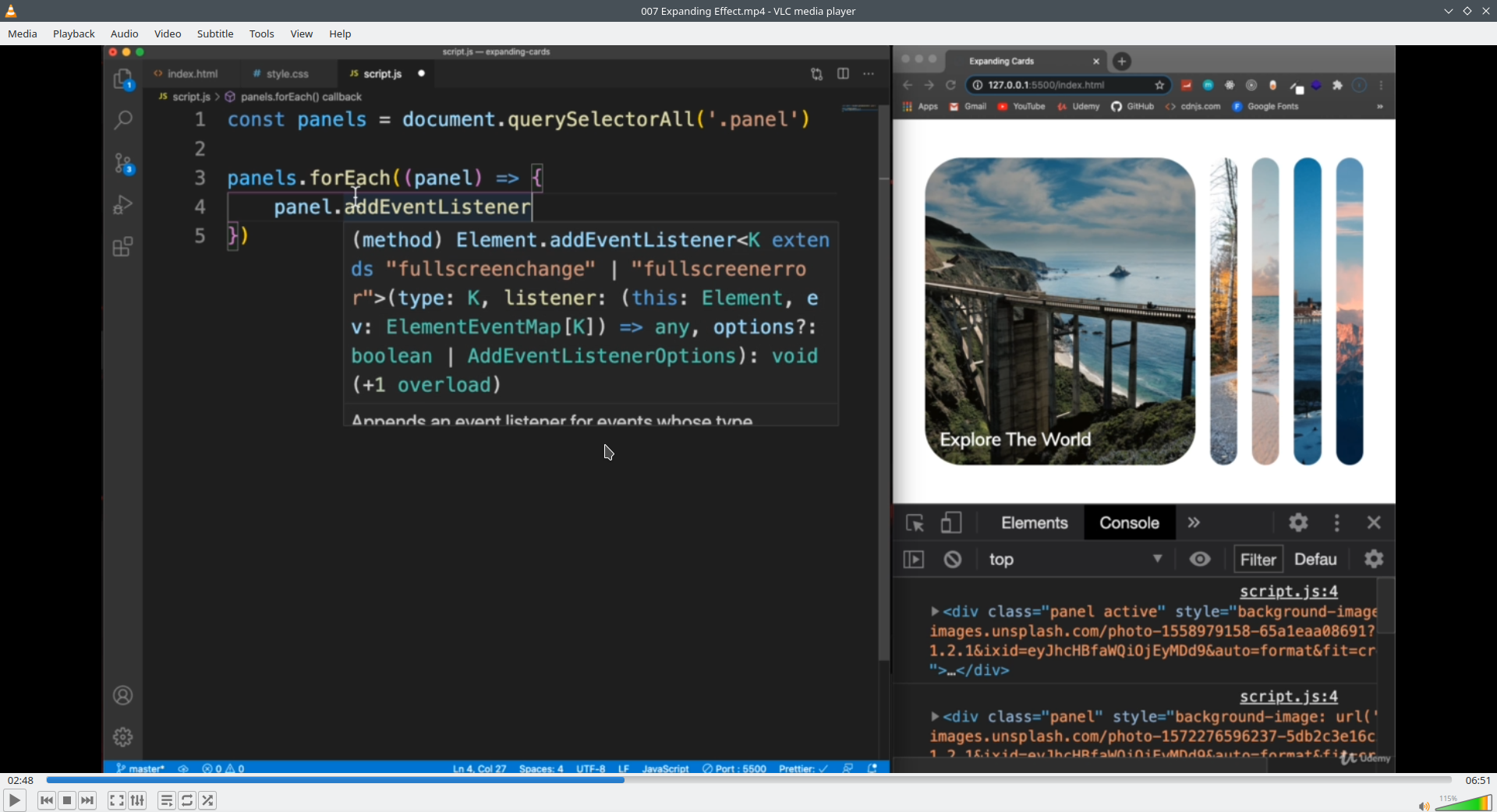
Task: Open the Accounts icon in VS Code
Action: pyautogui.click(x=123, y=695)
